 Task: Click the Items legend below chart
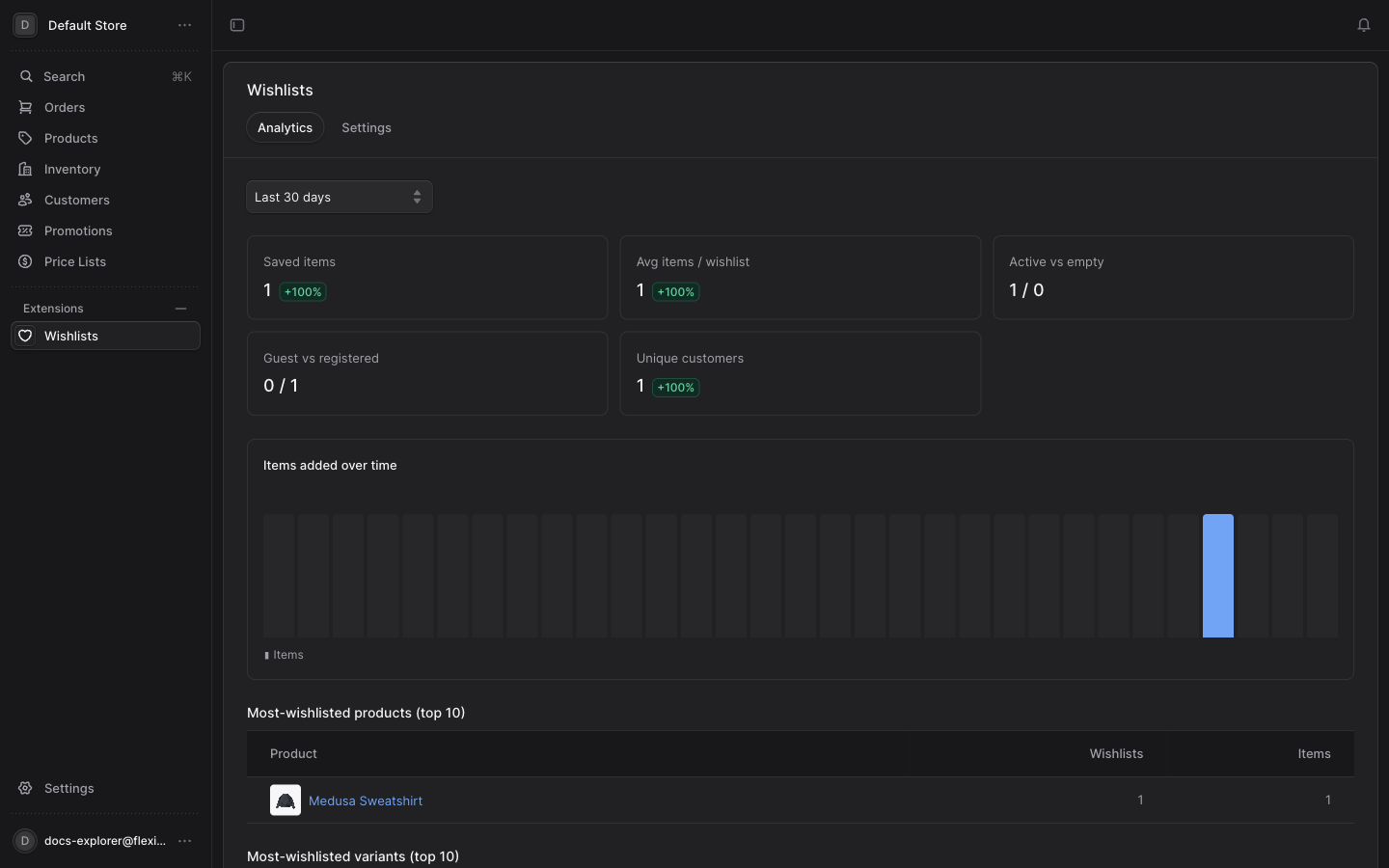click(x=284, y=655)
